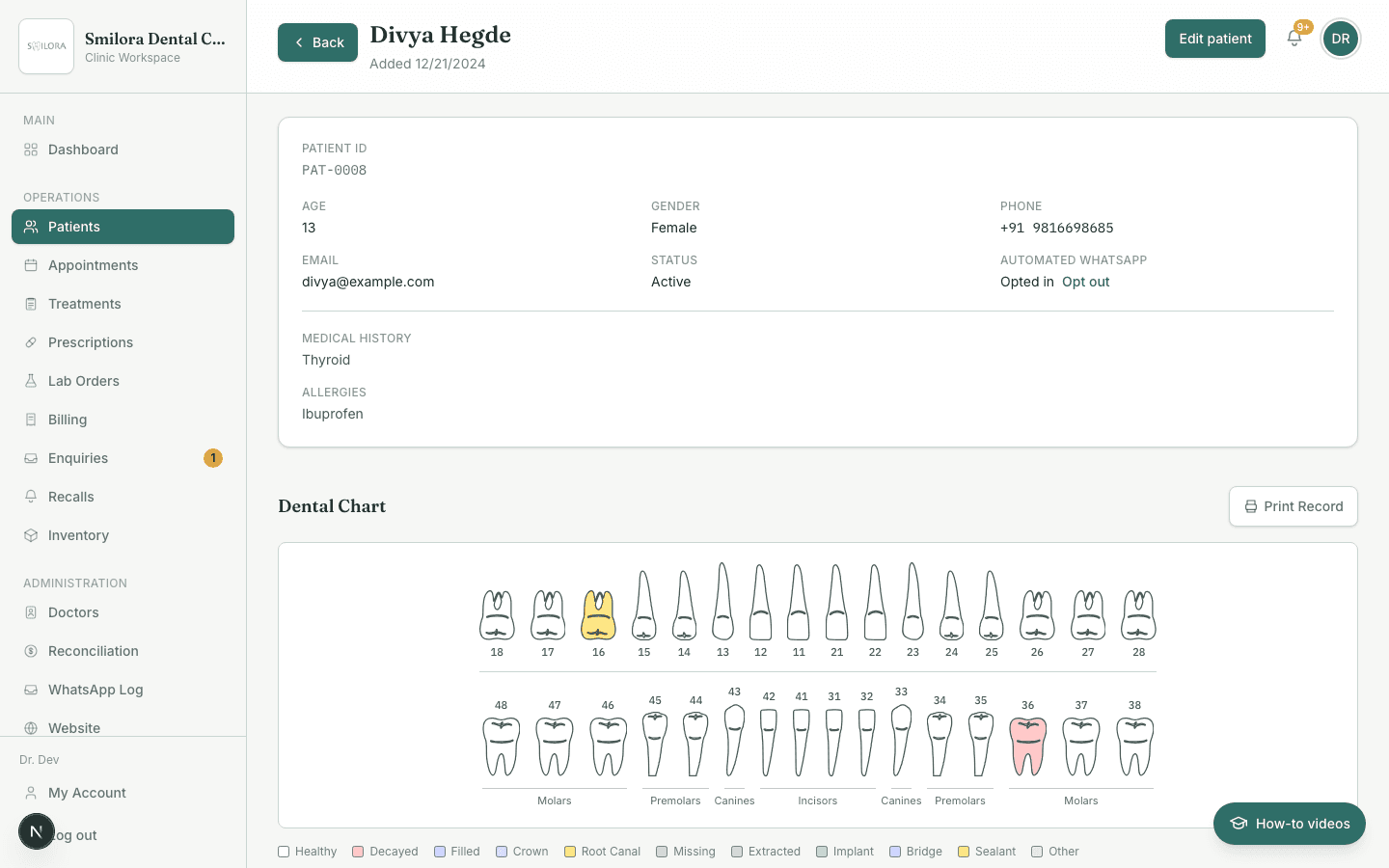Select upper molar tooth 16
Image resolution: width=1389 pixels, height=868 pixels.
coord(599,615)
